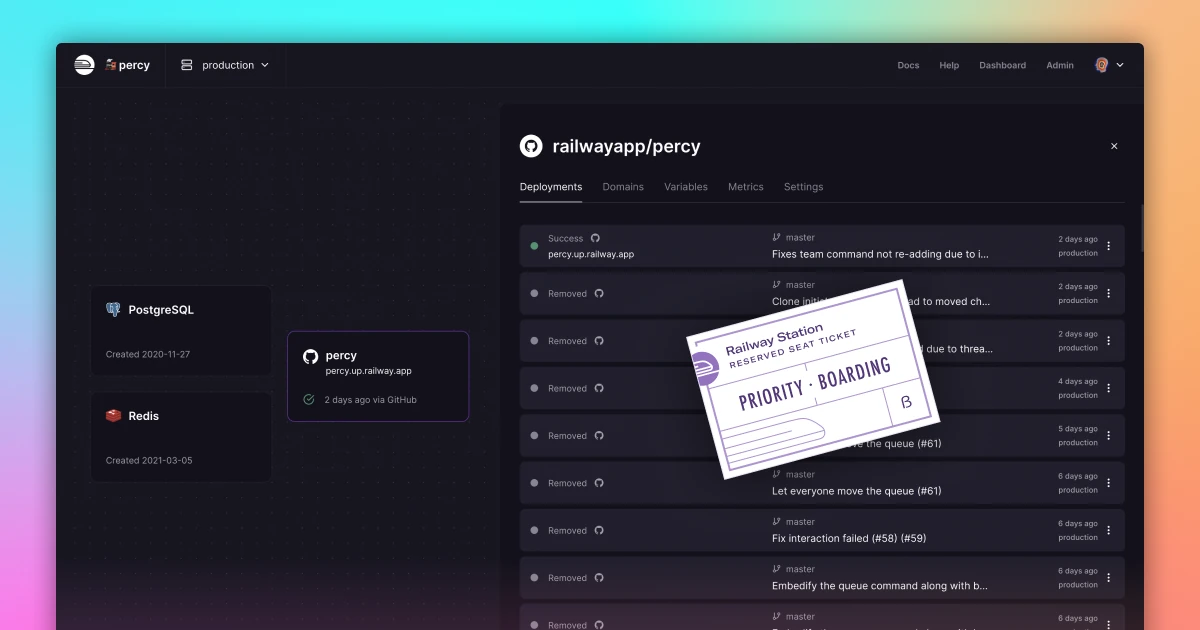This screenshot has width=1200, height=630.
Task: Click master branch icon in Fix interaction row
Action: point(776,522)
